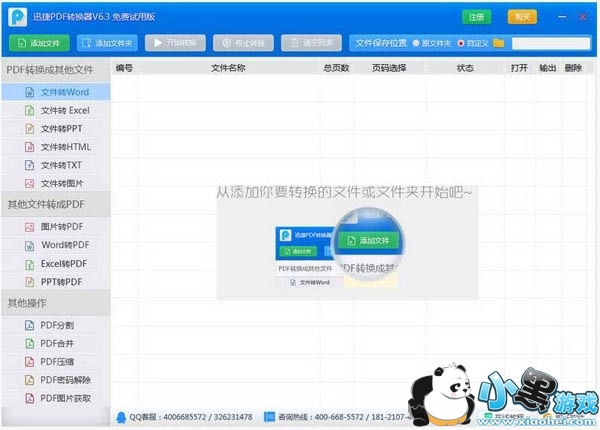
Task: Select PDF分割 split tool
Action: pyautogui.click(x=56, y=325)
